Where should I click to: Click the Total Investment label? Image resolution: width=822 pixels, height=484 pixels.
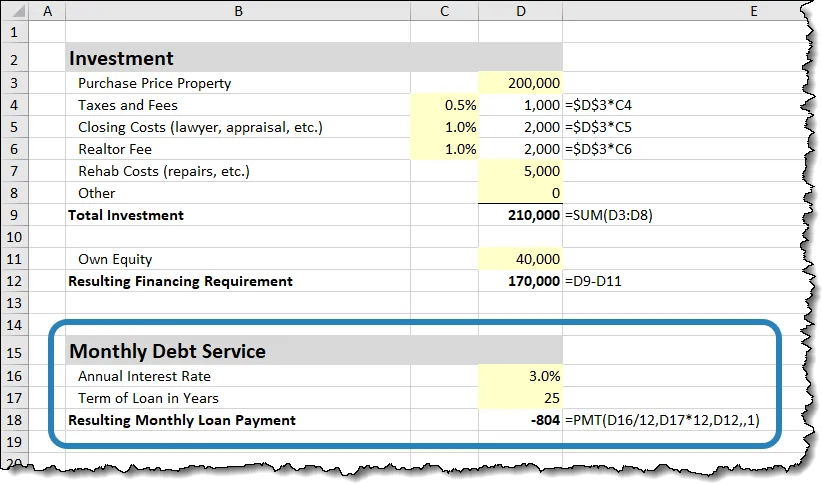(126, 215)
